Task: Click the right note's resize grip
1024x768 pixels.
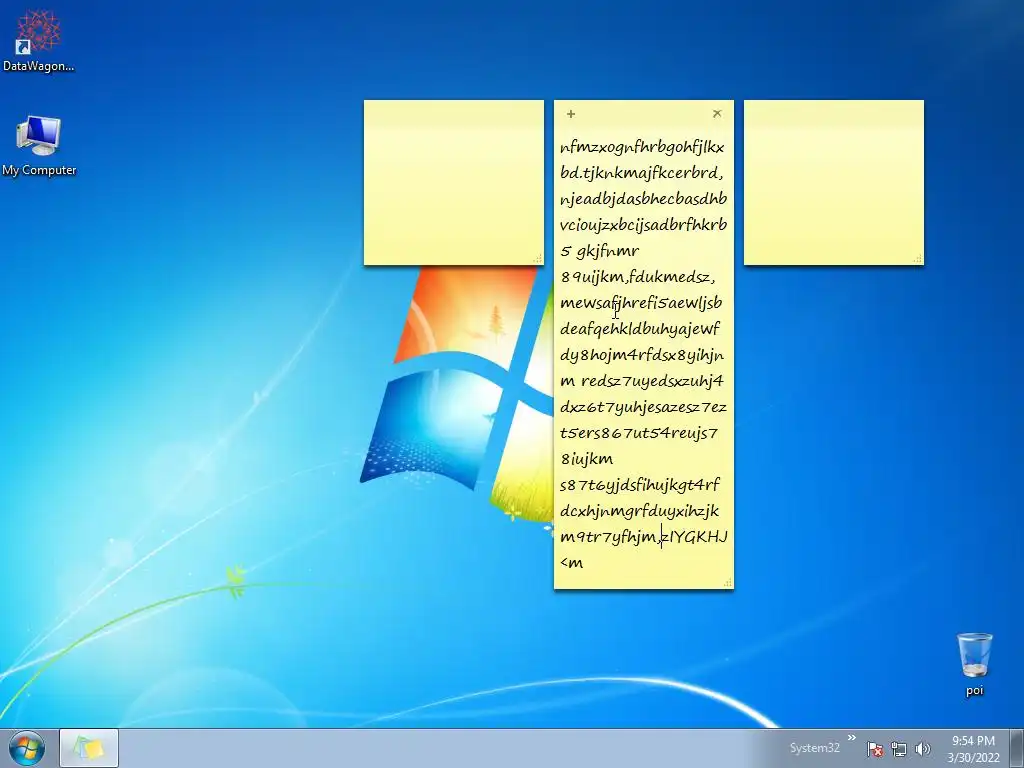Action: (918, 259)
